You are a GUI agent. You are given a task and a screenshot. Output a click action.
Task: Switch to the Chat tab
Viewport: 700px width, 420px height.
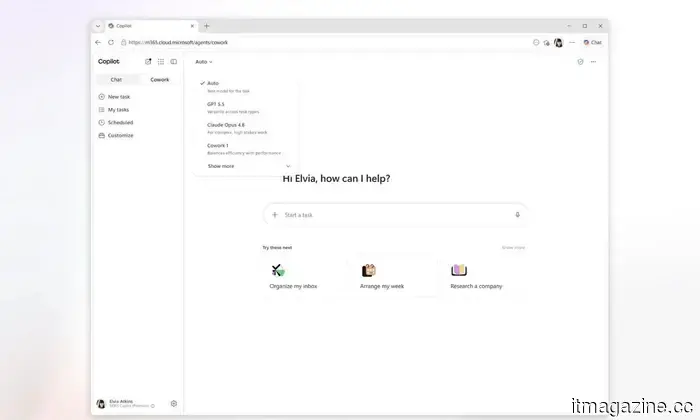tap(117, 79)
